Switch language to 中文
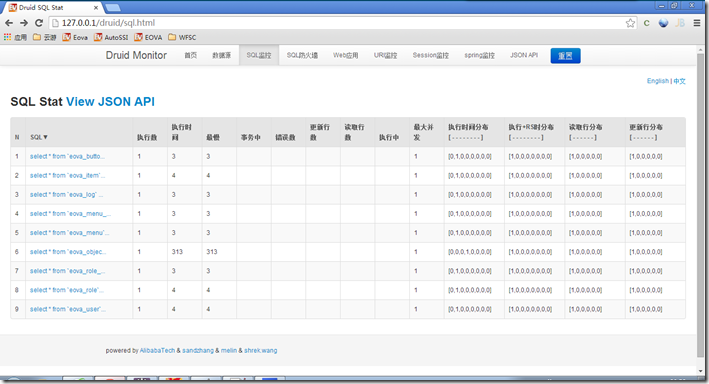The image size is (709, 384). pyautogui.click(x=679, y=81)
